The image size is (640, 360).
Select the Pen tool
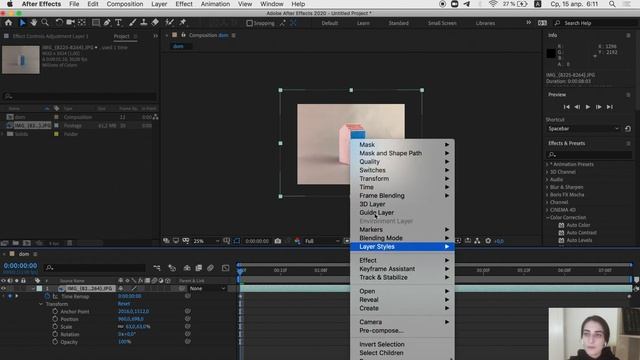(107, 23)
